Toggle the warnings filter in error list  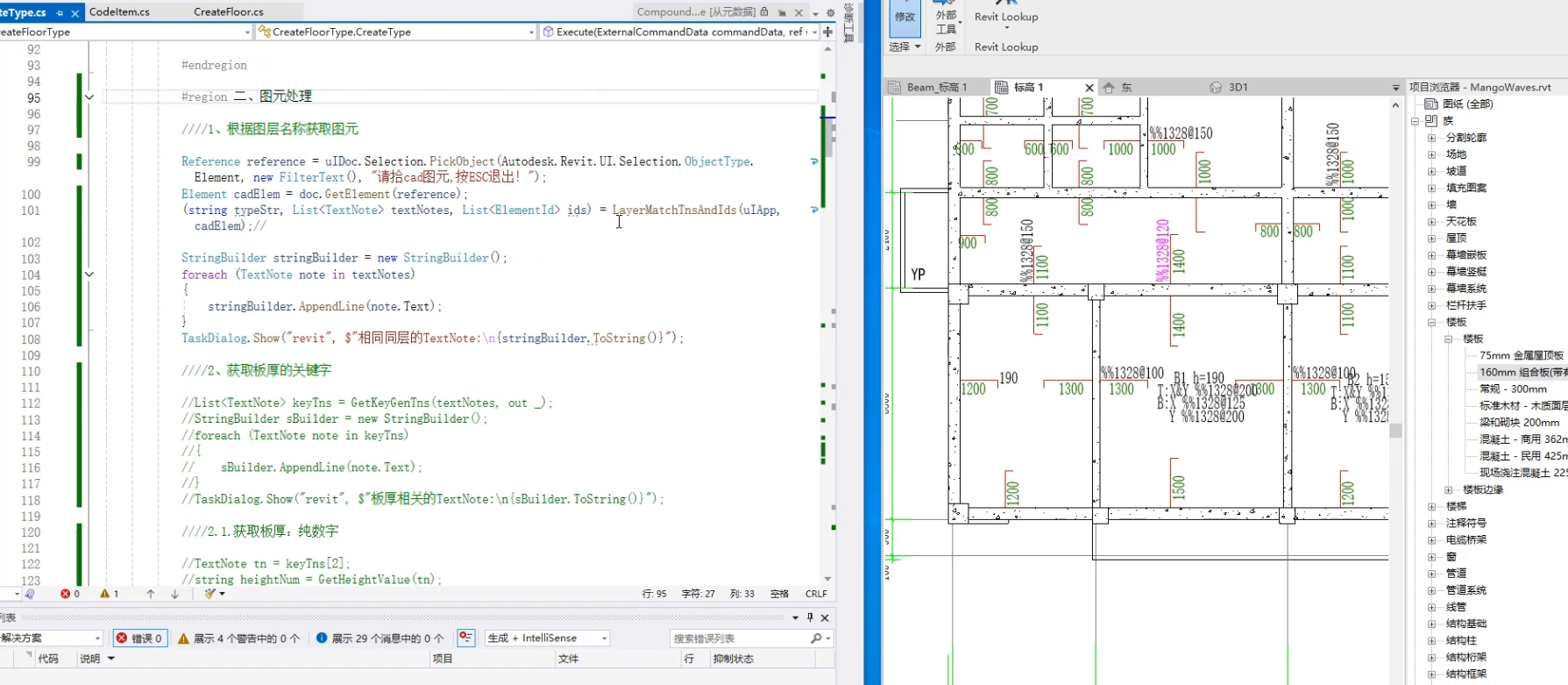point(238,639)
